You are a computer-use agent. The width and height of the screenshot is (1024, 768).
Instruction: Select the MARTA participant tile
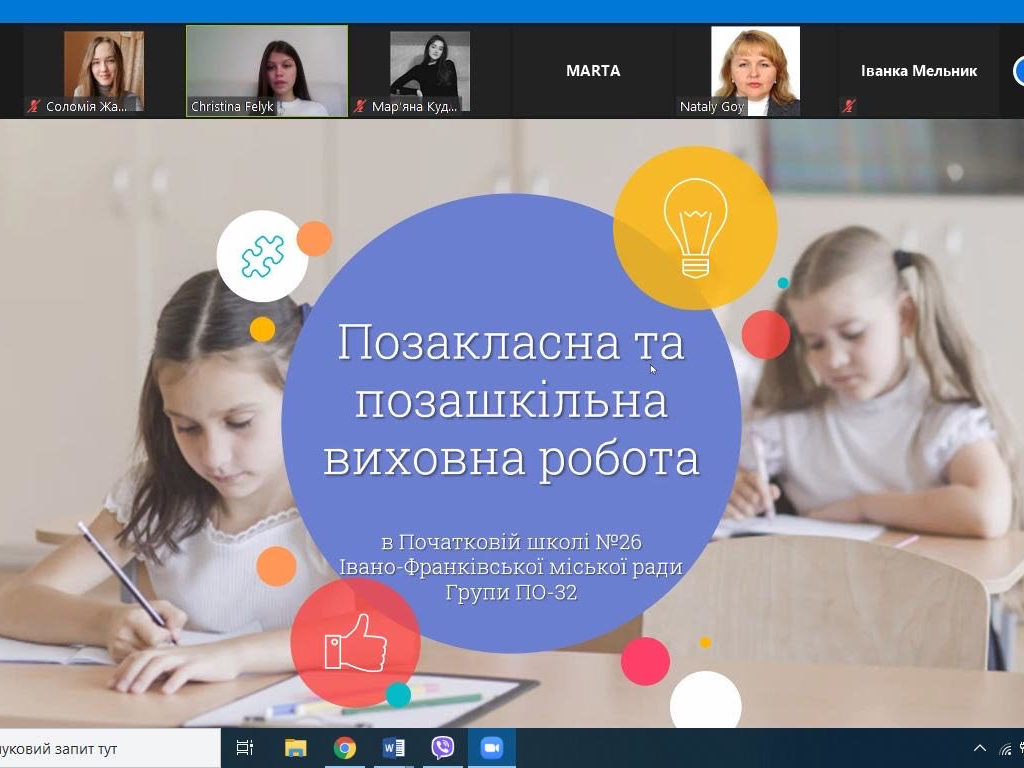tap(593, 70)
